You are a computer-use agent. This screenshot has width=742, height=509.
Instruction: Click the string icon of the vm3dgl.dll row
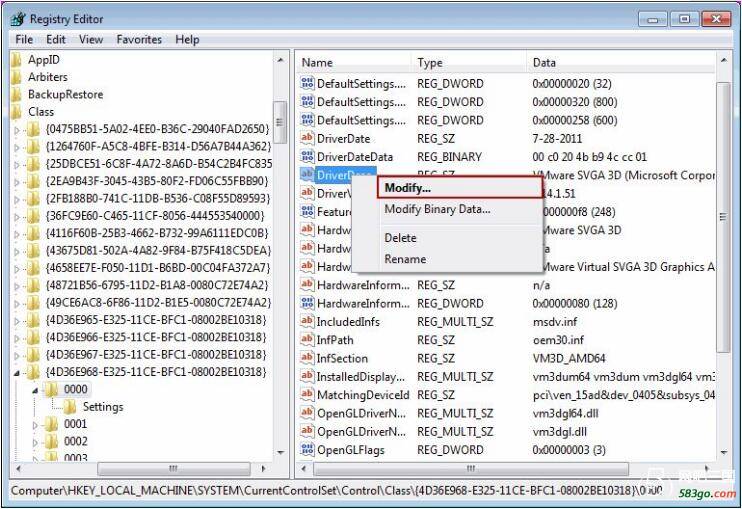[307, 431]
